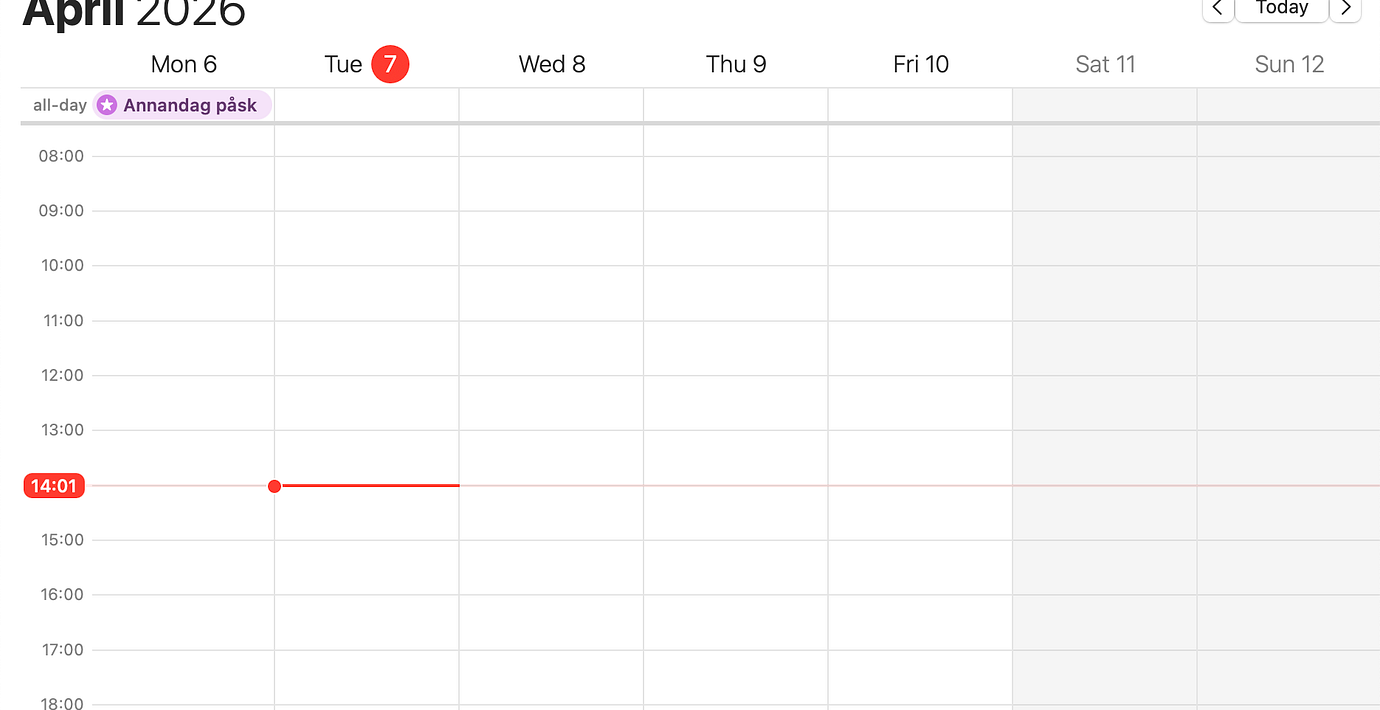Go to next week with right chevron
This screenshot has width=1380, height=710.
(x=1345, y=8)
